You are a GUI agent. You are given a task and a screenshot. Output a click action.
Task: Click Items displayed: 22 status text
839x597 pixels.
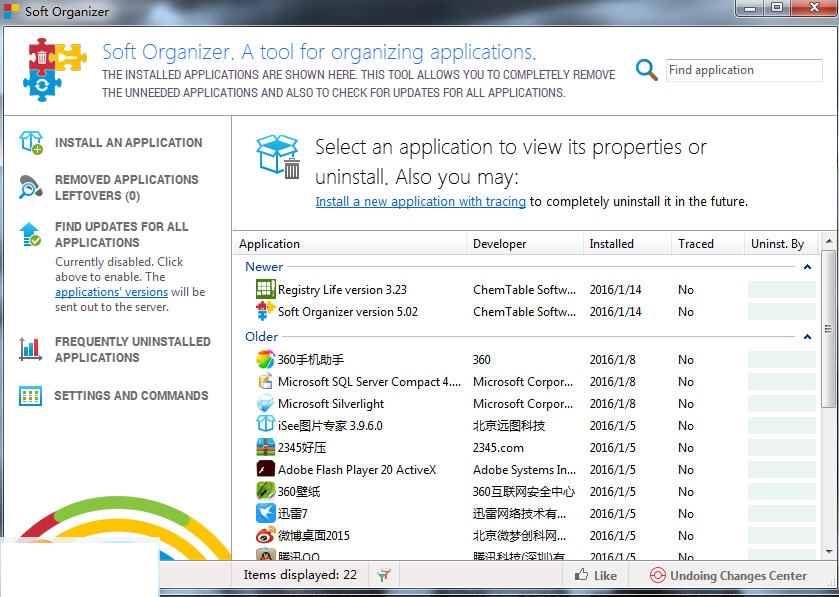click(x=300, y=575)
